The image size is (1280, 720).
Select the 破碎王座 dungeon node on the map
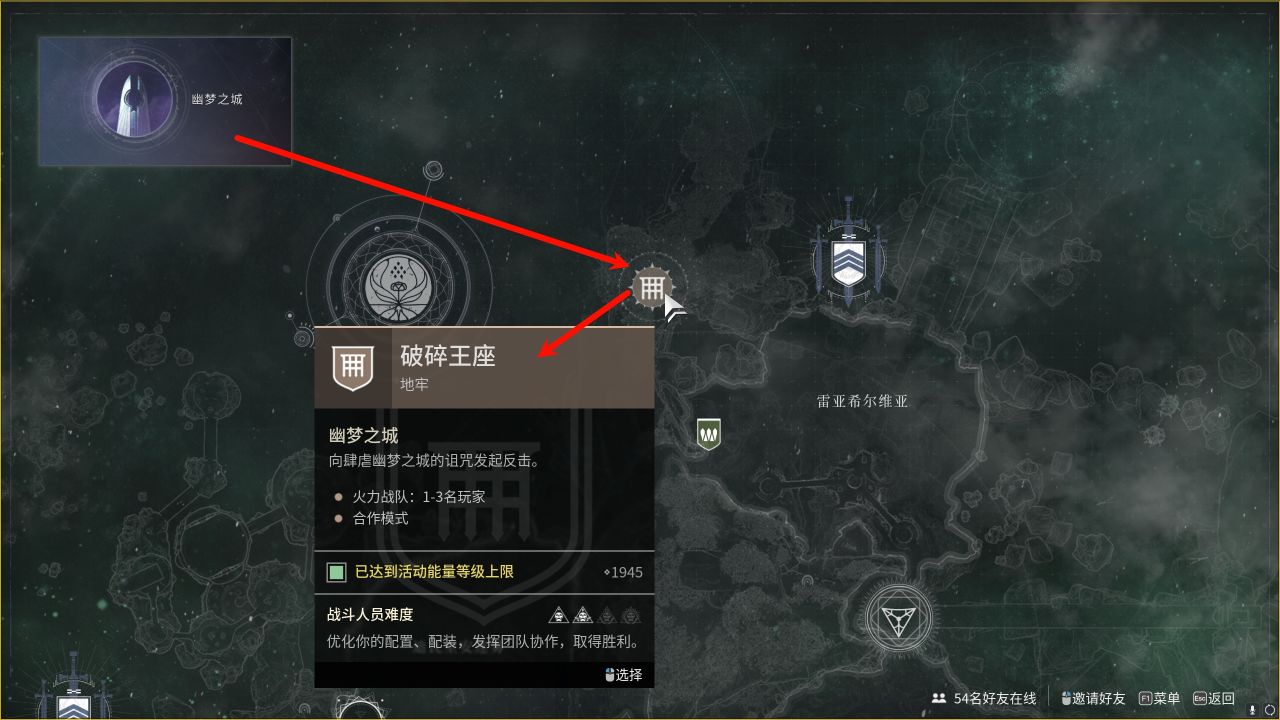click(x=650, y=289)
